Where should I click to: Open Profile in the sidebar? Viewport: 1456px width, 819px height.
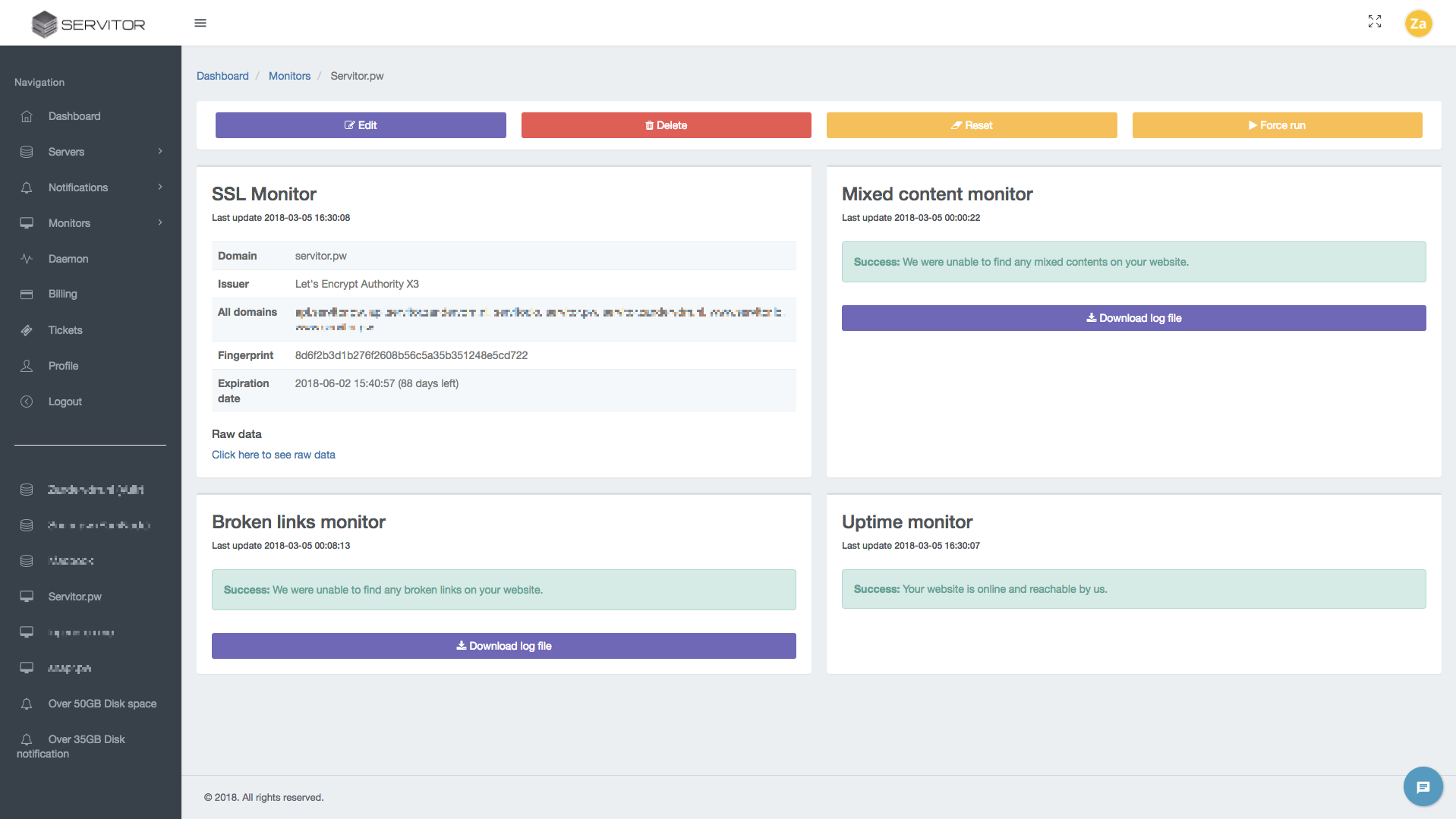point(63,366)
